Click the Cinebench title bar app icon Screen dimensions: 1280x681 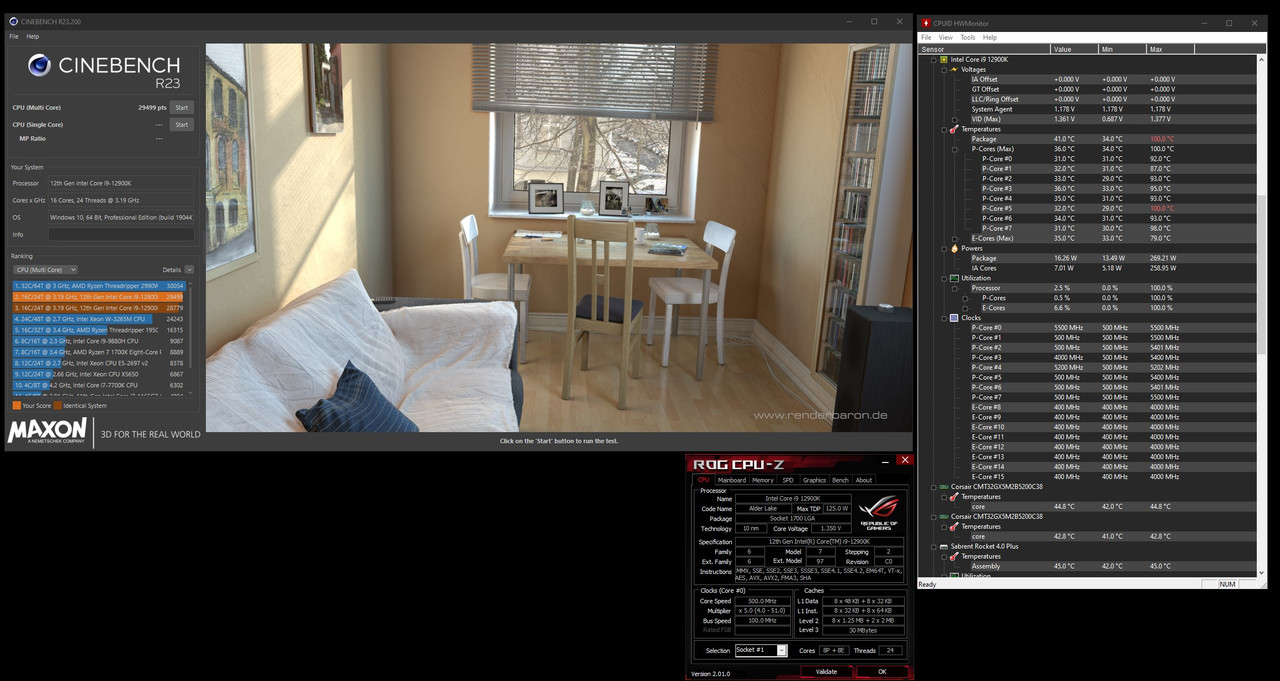pyautogui.click(x=12, y=21)
